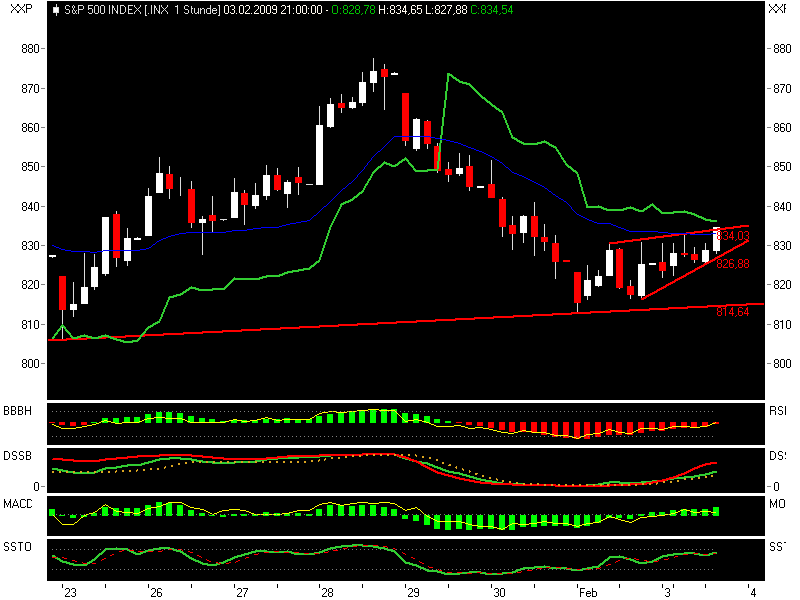This screenshot has width=800, height=600.
Task: Click the RSI label beside the top subpanel
Action: (779, 409)
